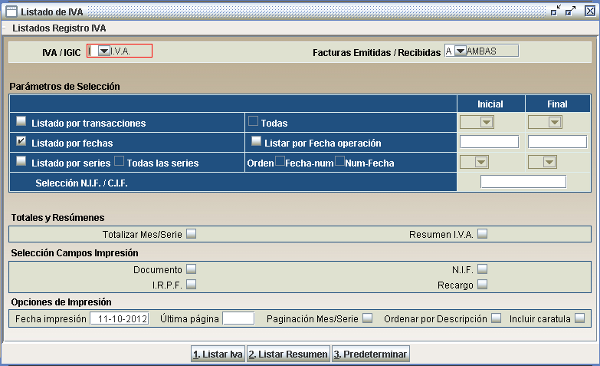The image size is (600, 366).
Task: Check Listado por transacciones
Action: tap(21, 121)
